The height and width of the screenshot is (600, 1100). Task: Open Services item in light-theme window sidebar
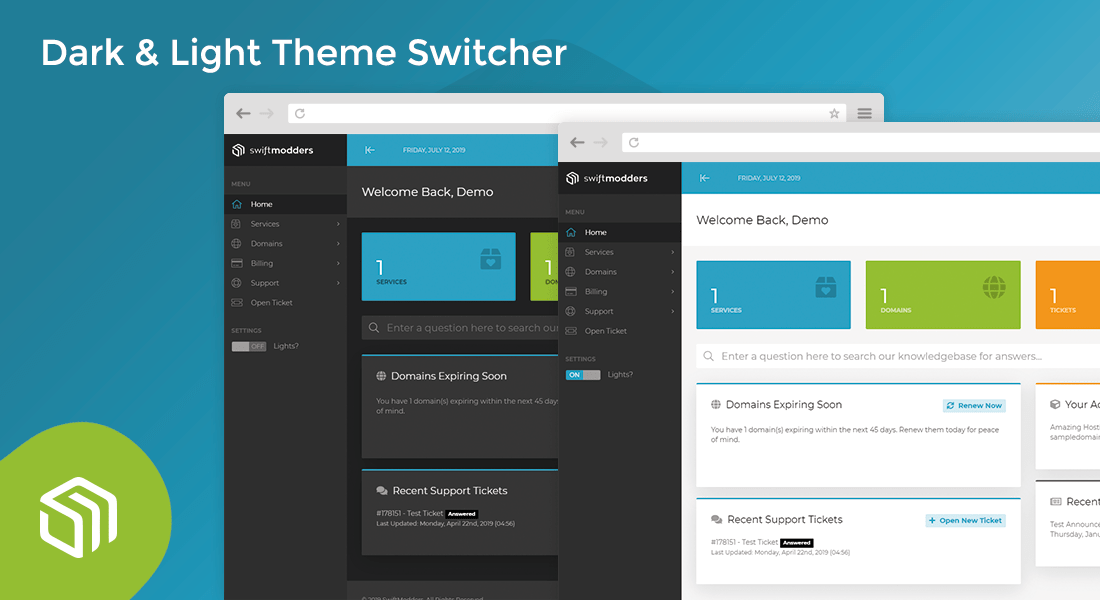tap(619, 252)
